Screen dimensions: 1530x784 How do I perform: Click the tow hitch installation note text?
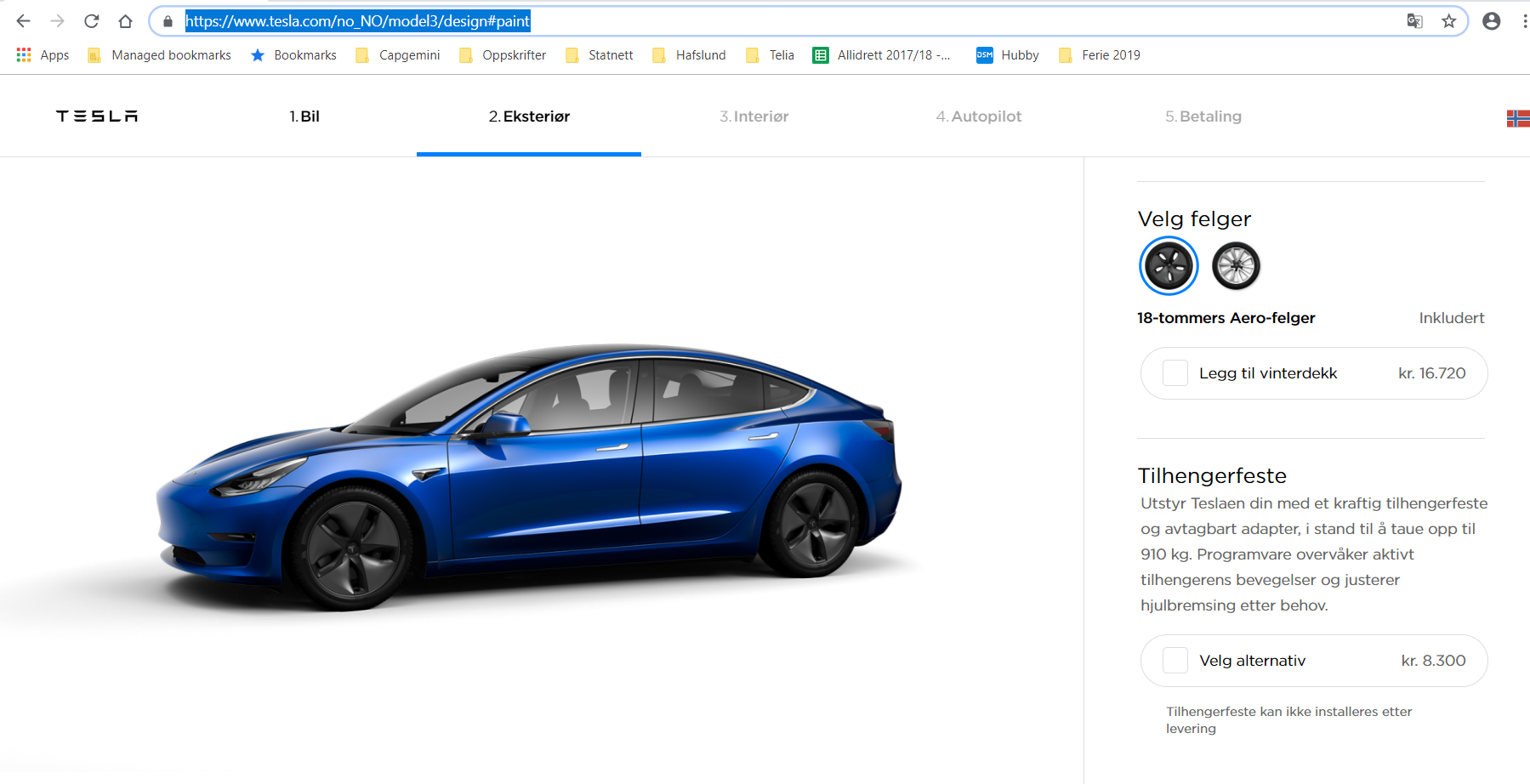1288,720
